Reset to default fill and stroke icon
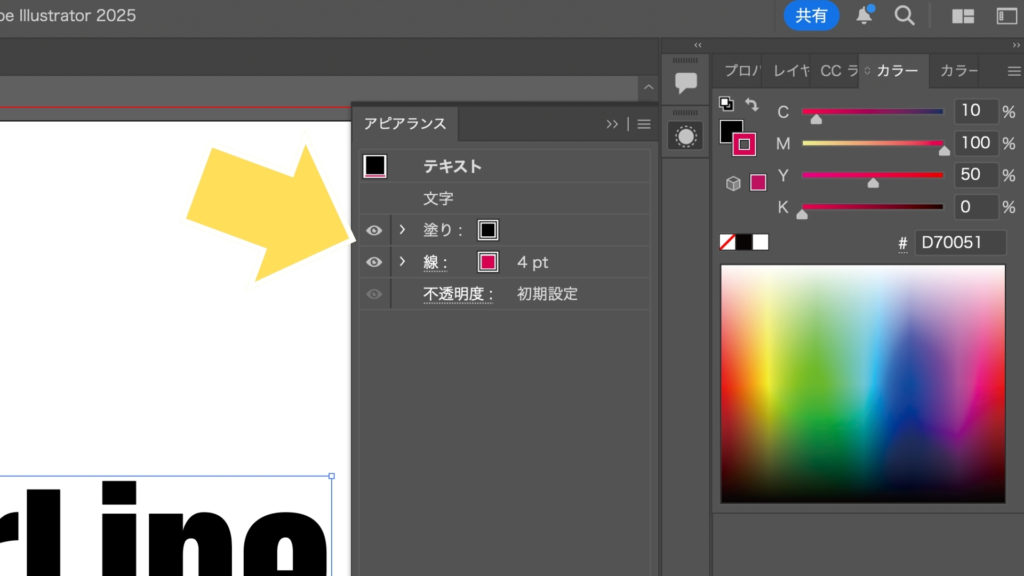The image size is (1024, 576). click(726, 104)
